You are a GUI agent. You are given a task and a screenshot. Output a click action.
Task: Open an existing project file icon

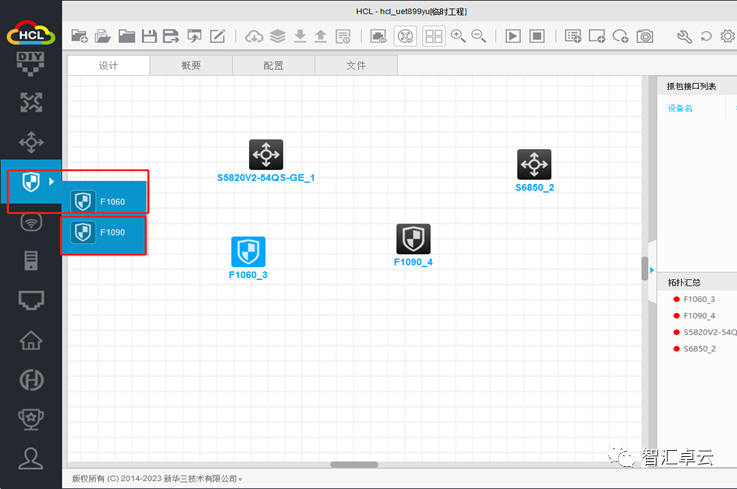(x=102, y=36)
